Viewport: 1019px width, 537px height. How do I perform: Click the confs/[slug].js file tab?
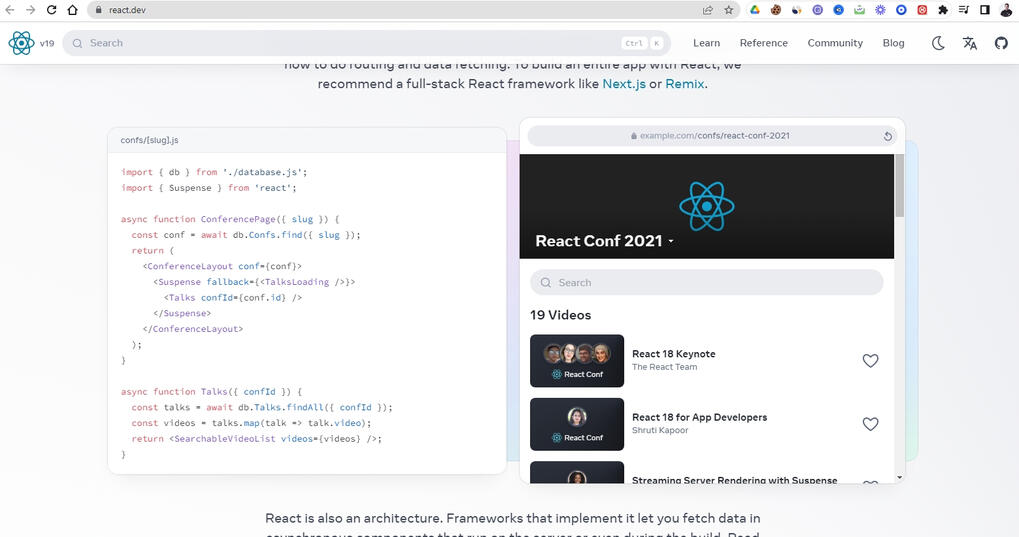[149, 140]
